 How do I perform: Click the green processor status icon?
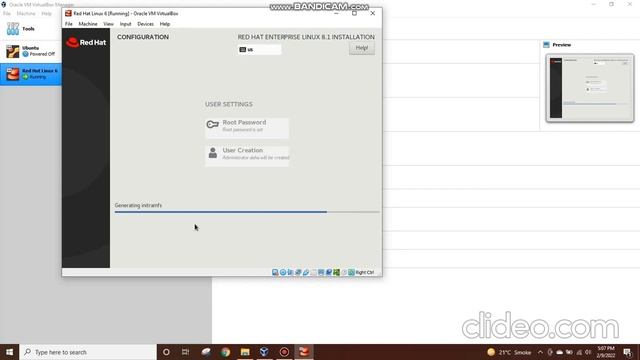click(336, 272)
